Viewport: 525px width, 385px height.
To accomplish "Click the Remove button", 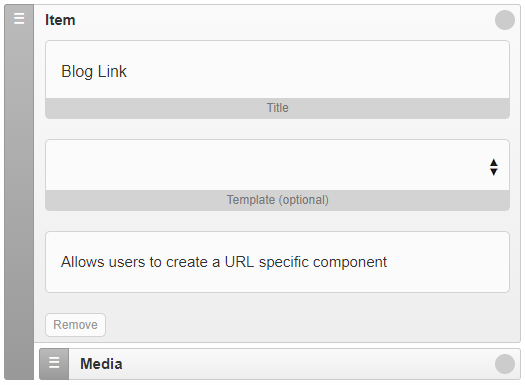I will 75,325.
